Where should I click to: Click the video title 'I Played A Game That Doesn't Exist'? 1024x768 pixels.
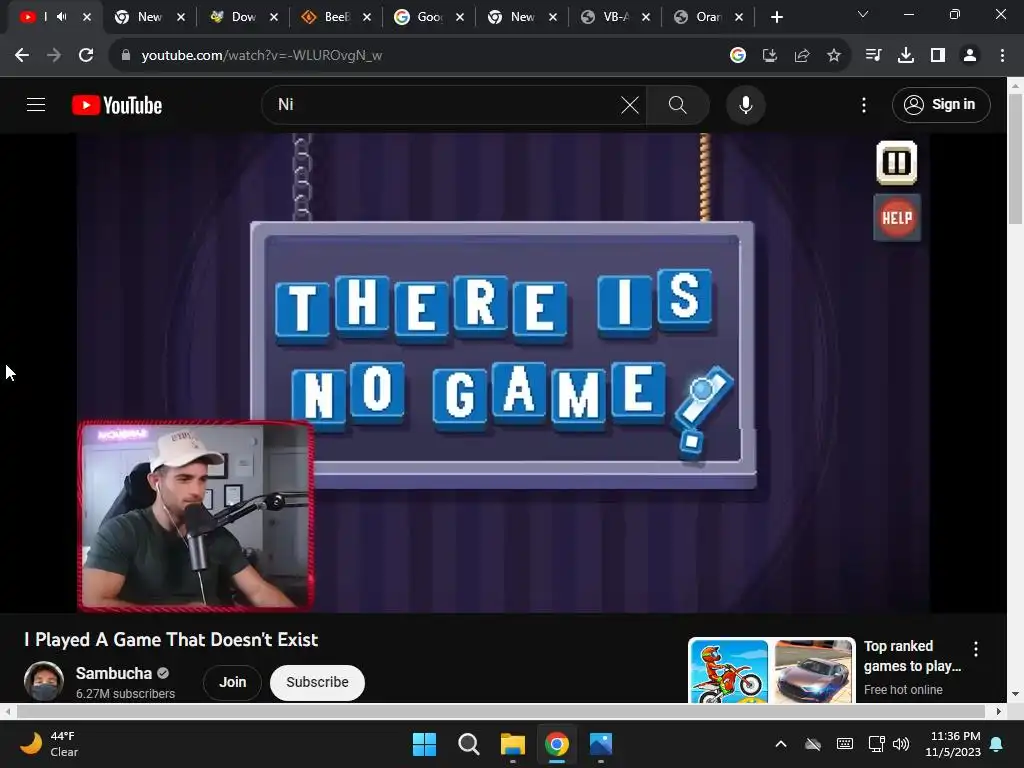tap(171, 639)
